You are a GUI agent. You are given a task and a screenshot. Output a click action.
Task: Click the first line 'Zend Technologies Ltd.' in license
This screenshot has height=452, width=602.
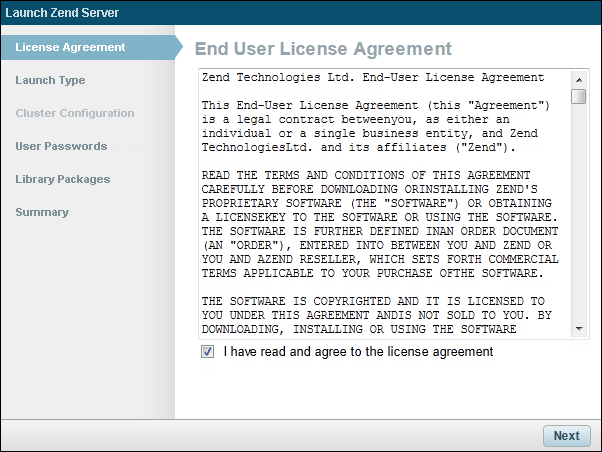[372, 77]
